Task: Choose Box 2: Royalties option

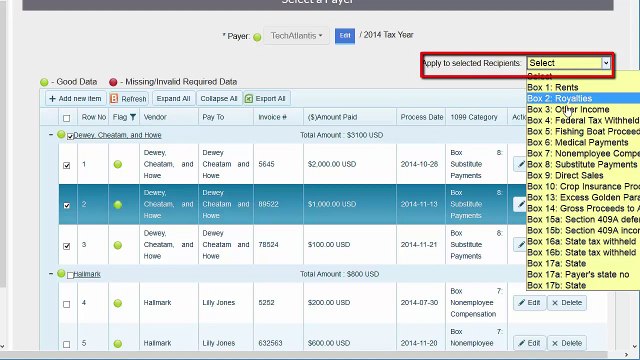Action: pos(583,98)
